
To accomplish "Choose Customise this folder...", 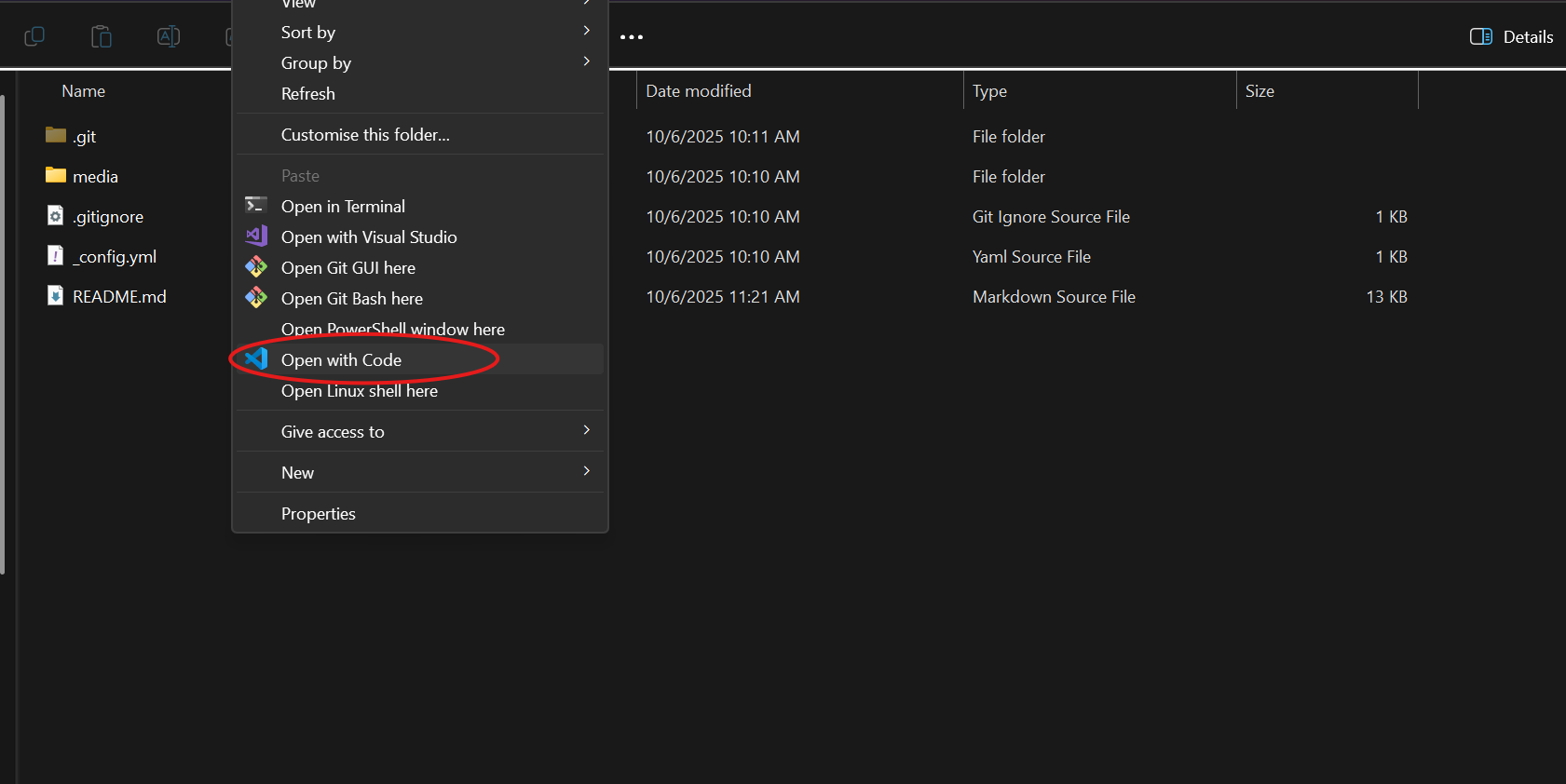I will pos(365,135).
